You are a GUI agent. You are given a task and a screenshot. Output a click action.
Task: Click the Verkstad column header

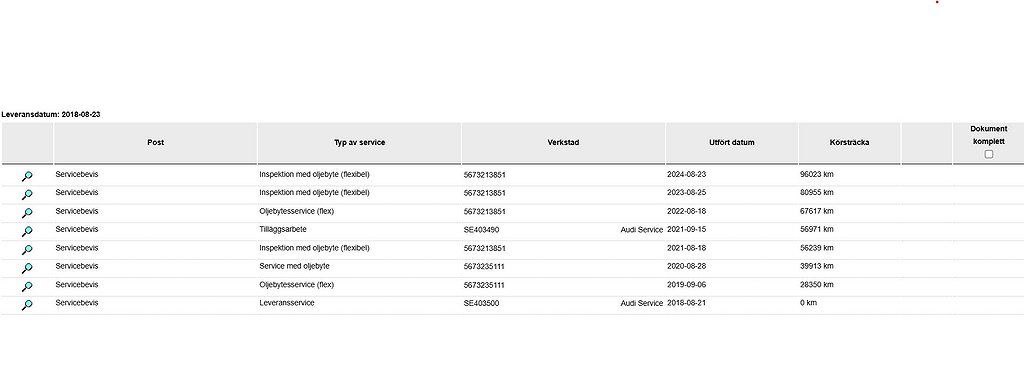tap(563, 142)
